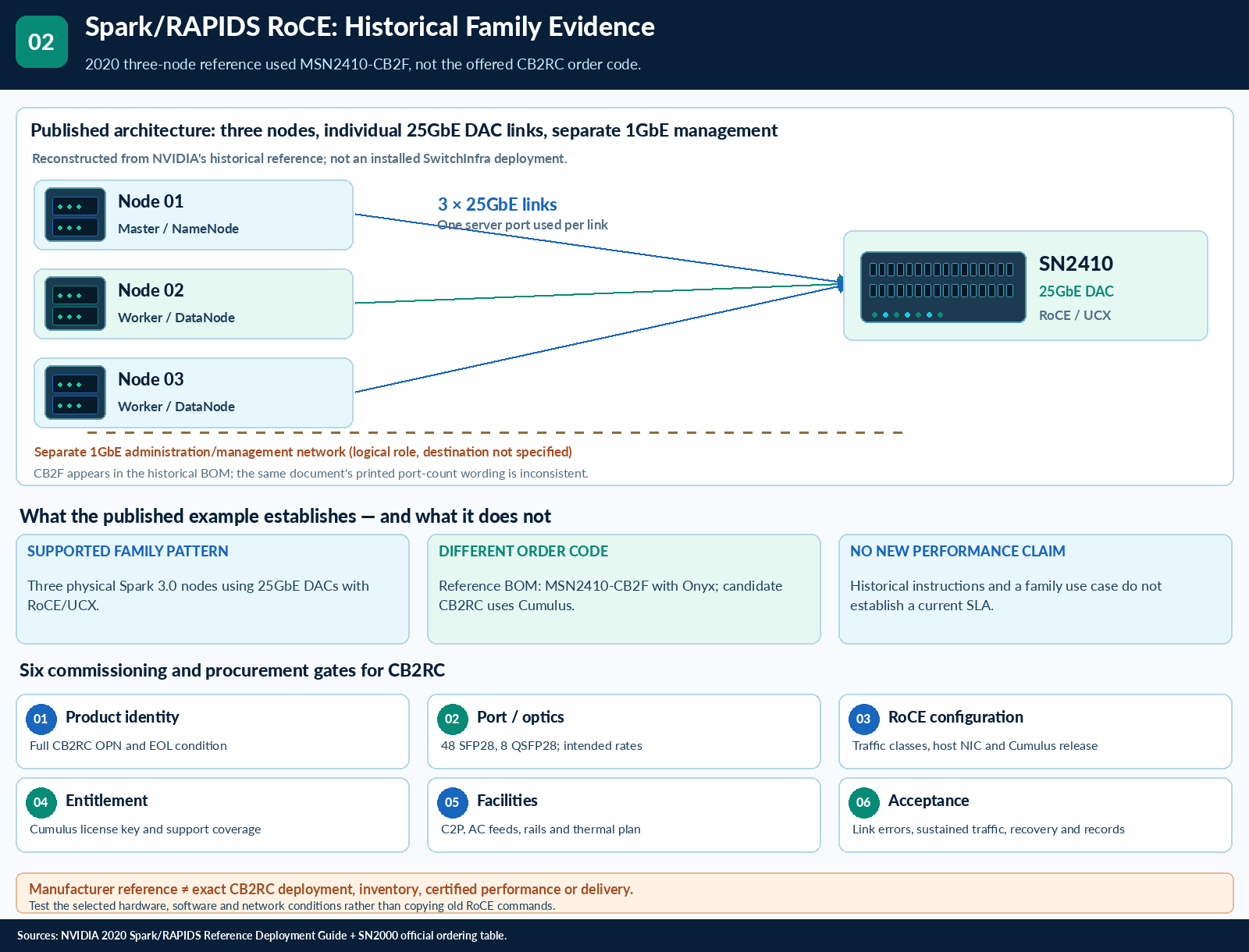Viewport: 1249px width, 952px height.
Task: Click the Node 01 label
Action: pos(151,201)
